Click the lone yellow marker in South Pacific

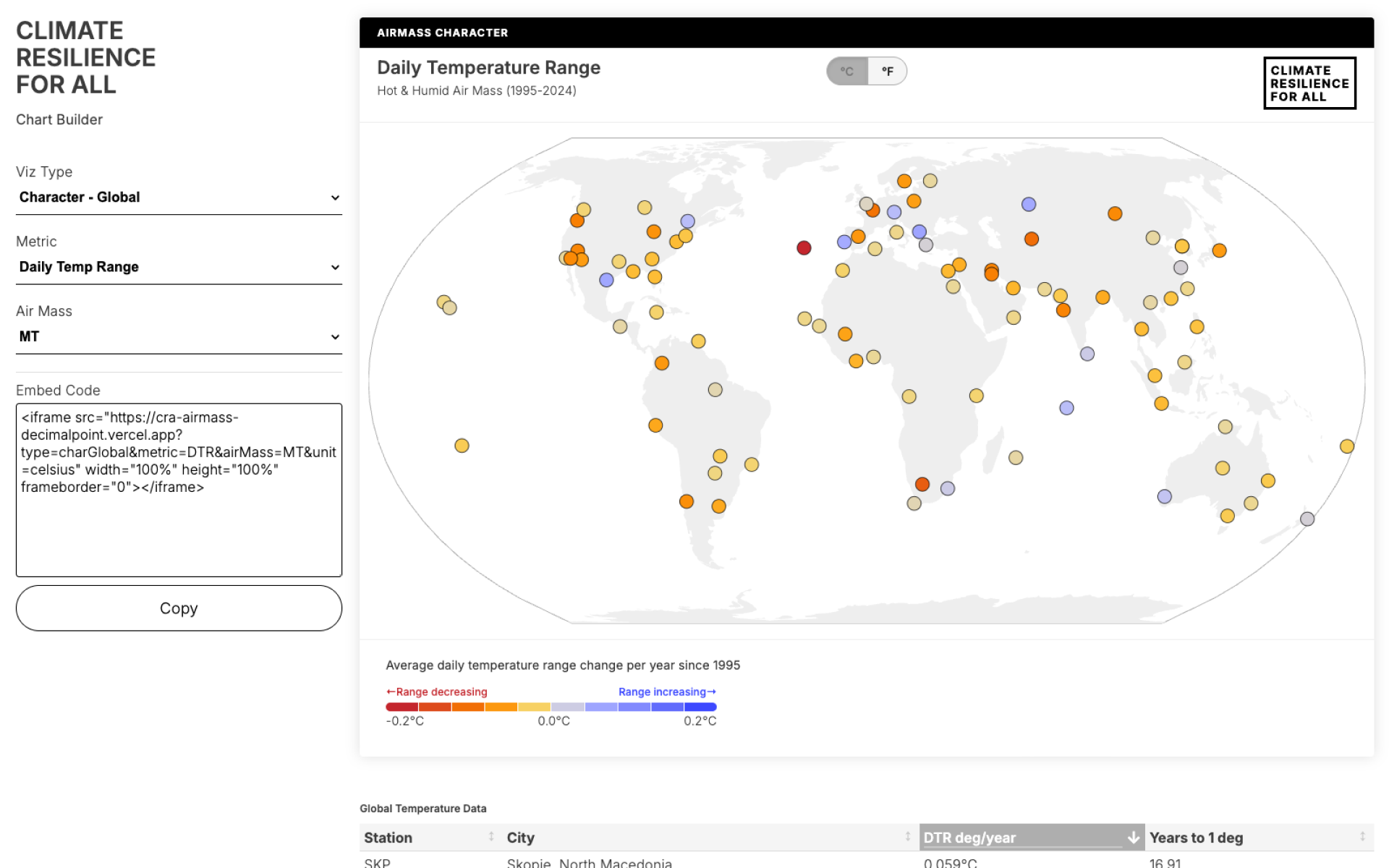click(x=462, y=446)
